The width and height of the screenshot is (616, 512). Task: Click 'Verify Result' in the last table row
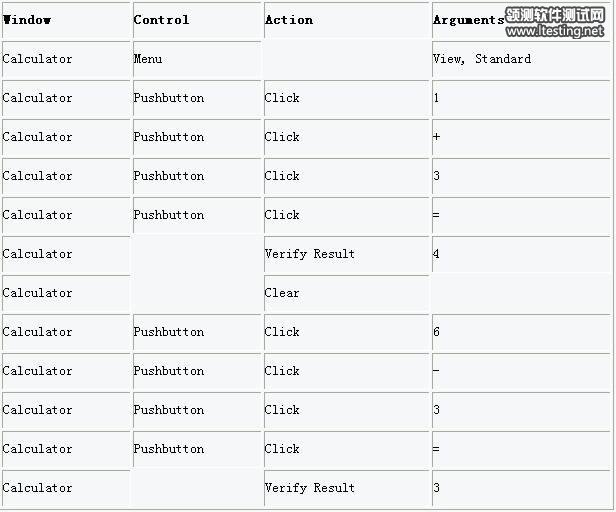310,488
